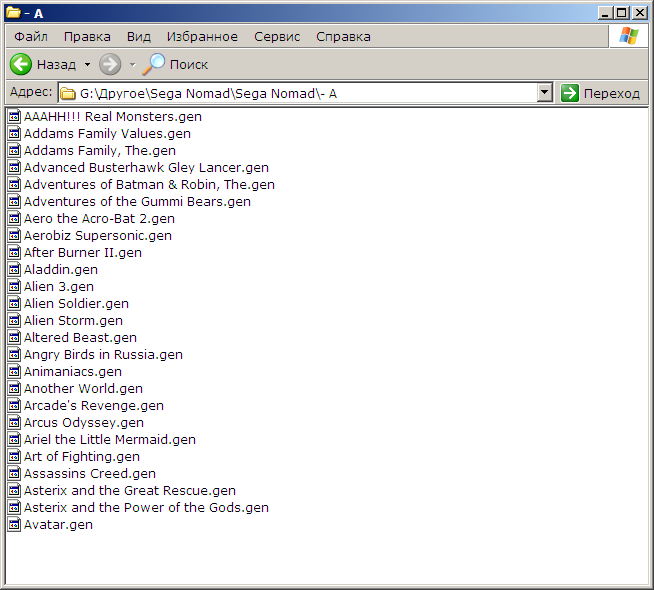Click the file icon of Avatar.gen
The width and height of the screenshot is (654, 590).
coord(14,524)
